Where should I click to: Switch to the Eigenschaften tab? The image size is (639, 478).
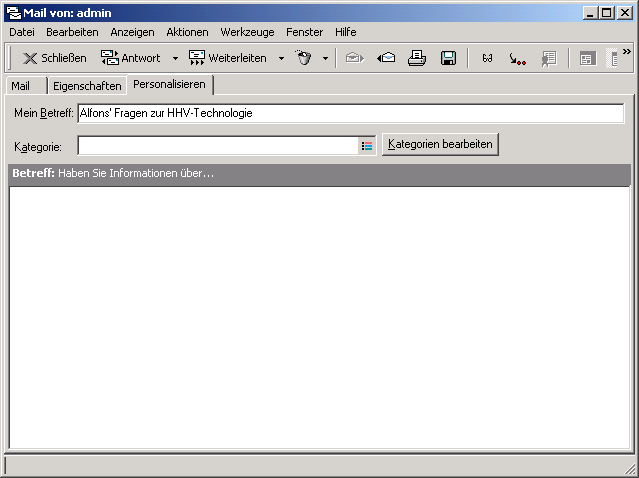coord(87,86)
